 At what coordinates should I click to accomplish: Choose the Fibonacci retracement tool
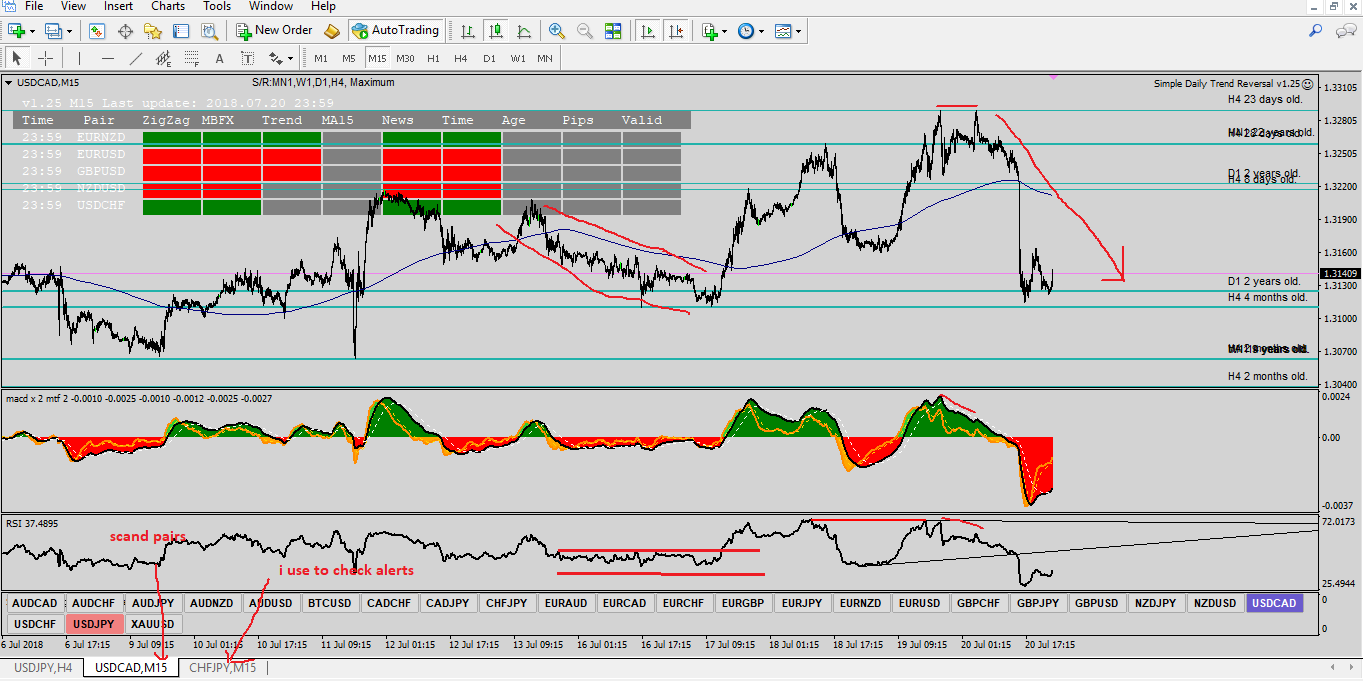192,58
